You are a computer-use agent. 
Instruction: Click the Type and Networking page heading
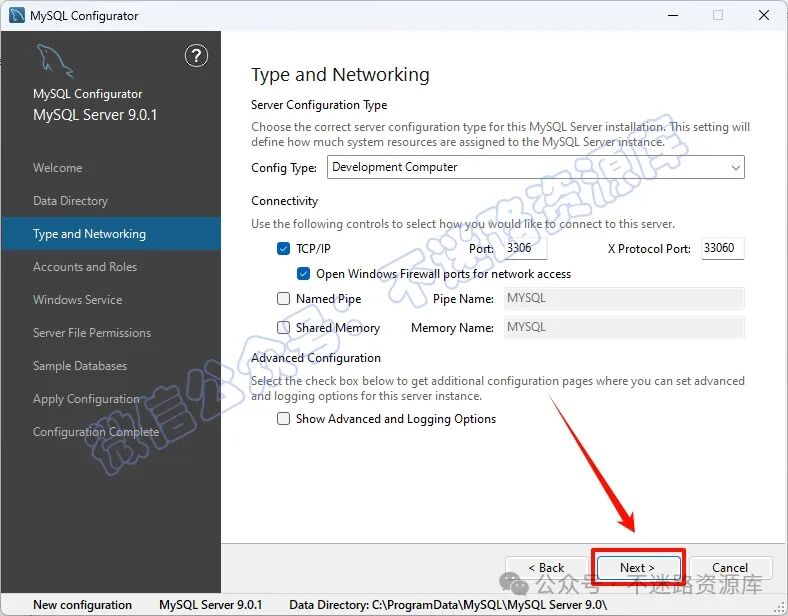point(340,75)
